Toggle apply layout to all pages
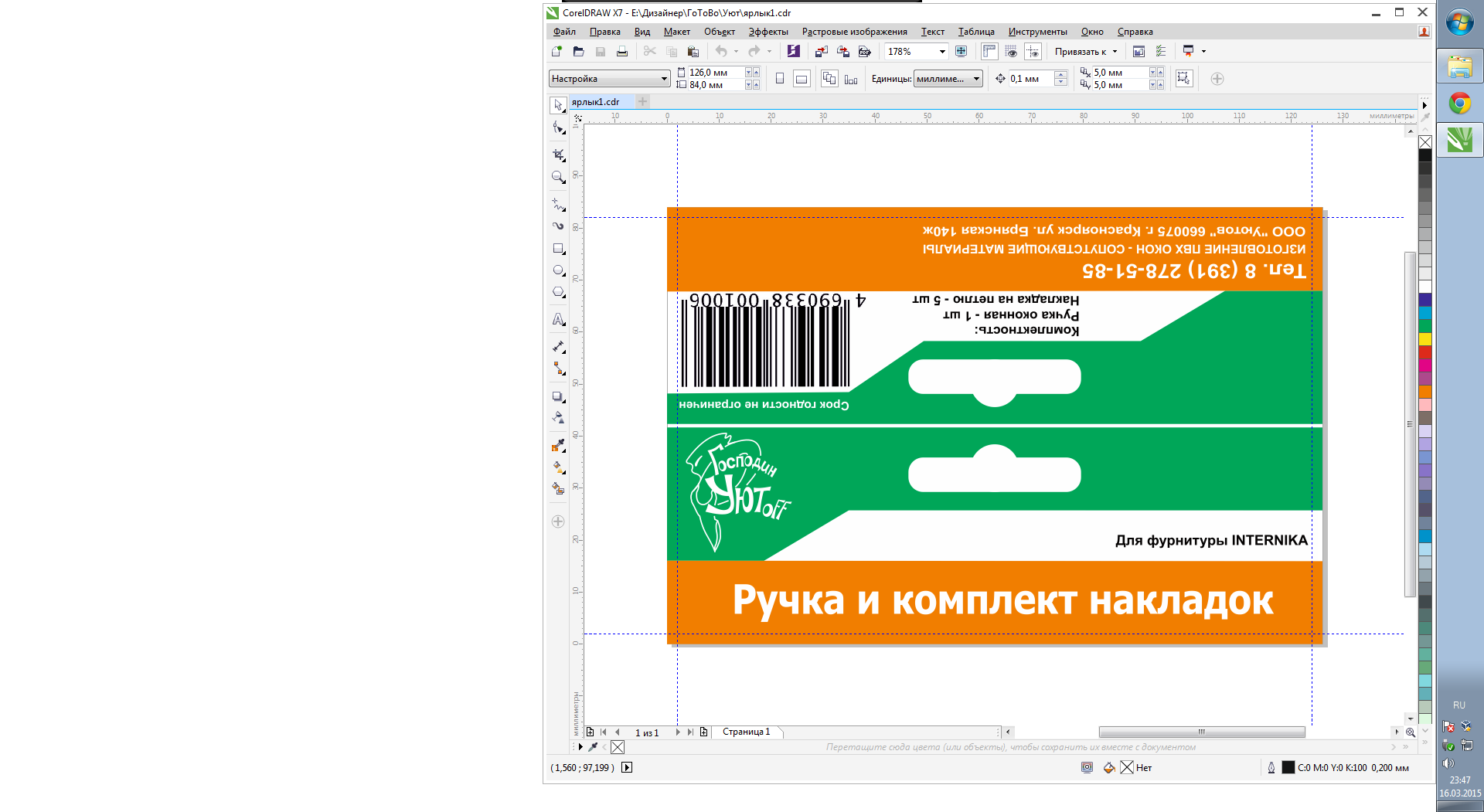This screenshot has width=1484, height=812. click(829, 79)
